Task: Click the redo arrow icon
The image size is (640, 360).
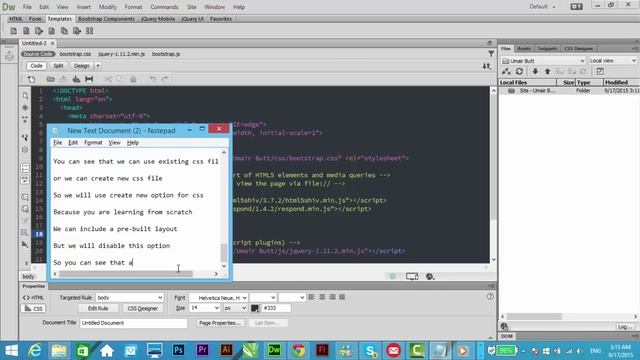Action: [x=165, y=79]
